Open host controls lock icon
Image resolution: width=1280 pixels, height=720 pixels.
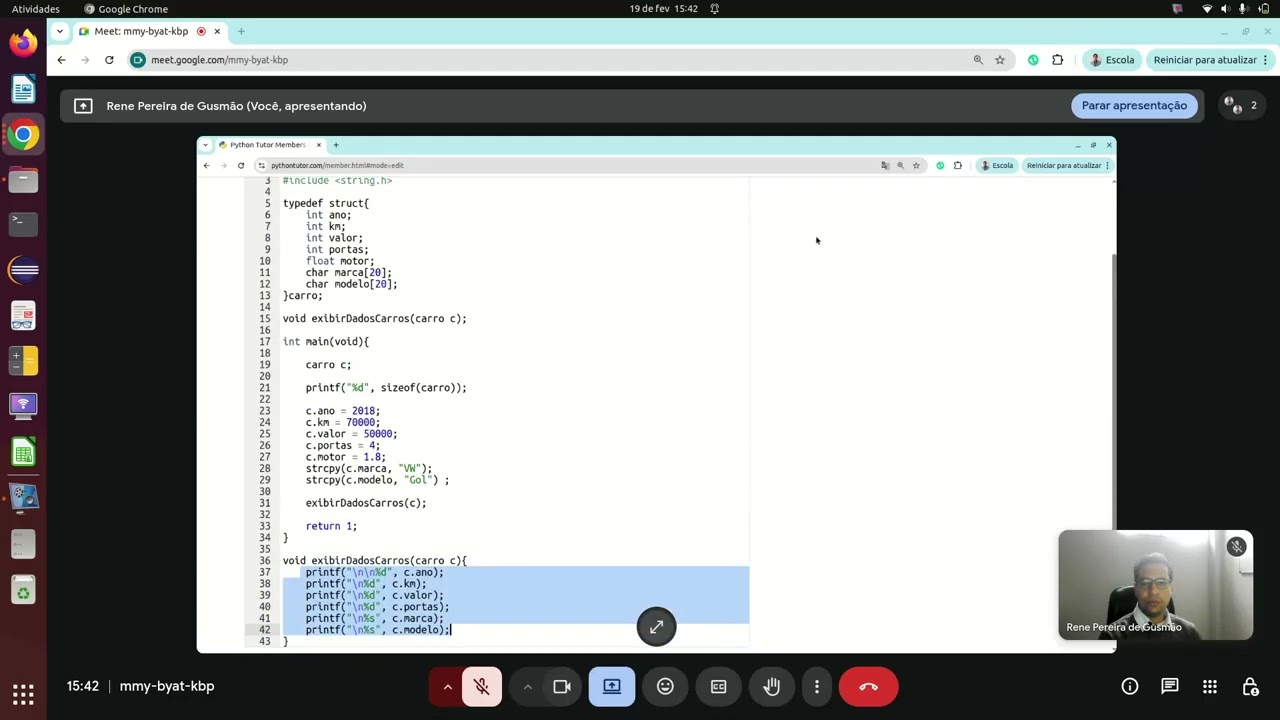point(1250,686)
